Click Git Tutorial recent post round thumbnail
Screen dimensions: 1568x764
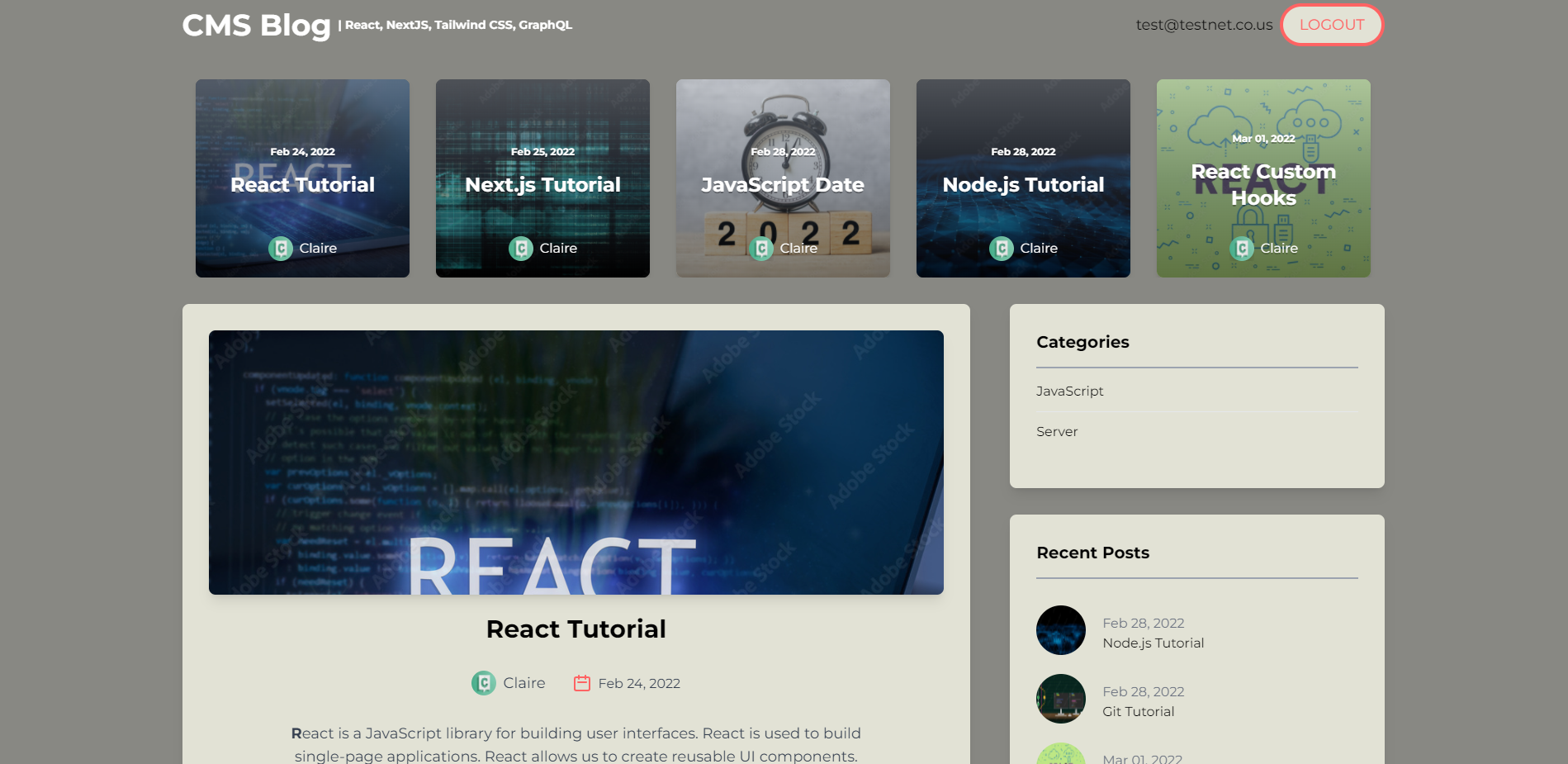[x=1061, y=699]
